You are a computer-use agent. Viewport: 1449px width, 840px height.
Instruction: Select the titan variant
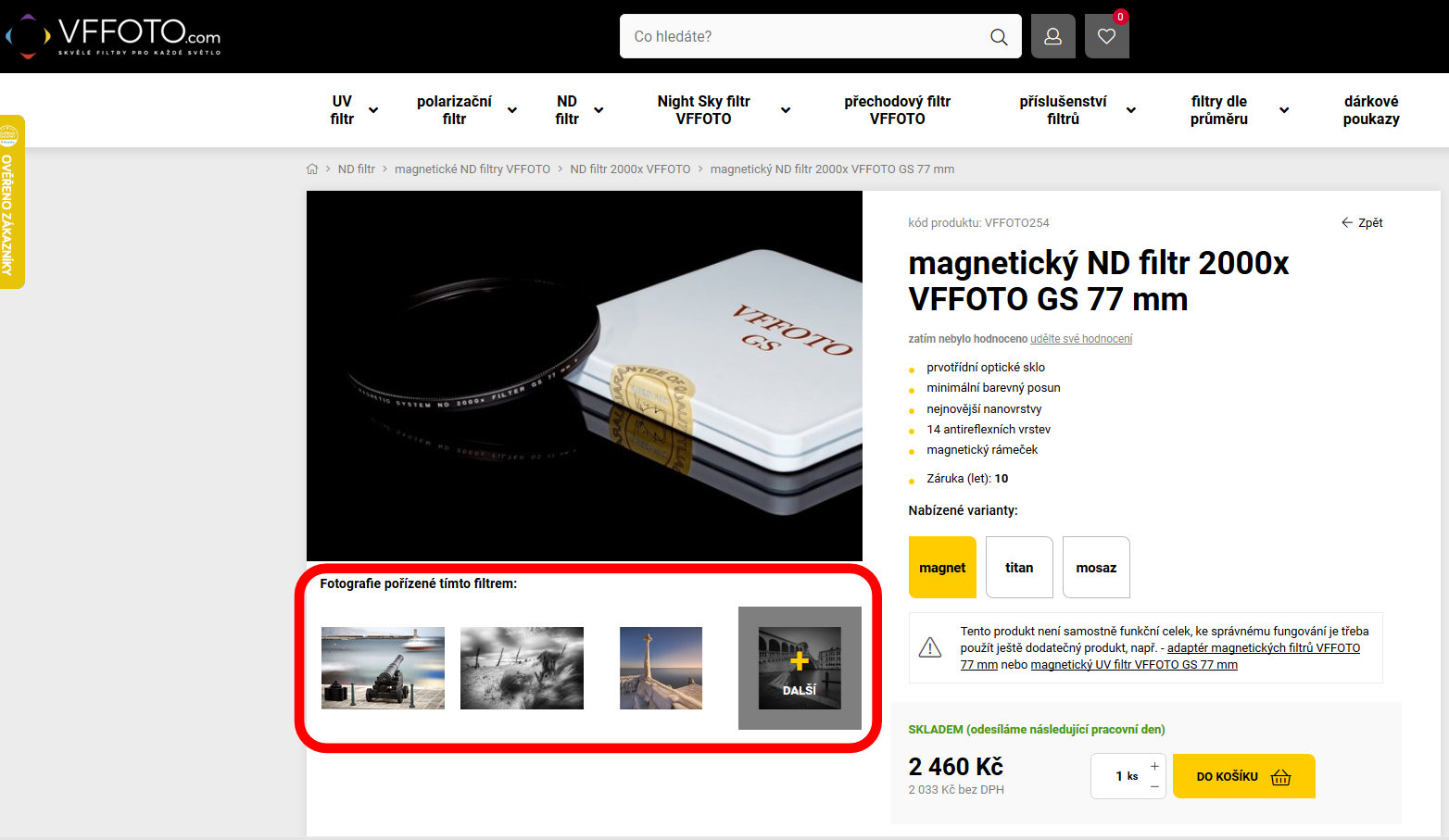[1019, 568]
